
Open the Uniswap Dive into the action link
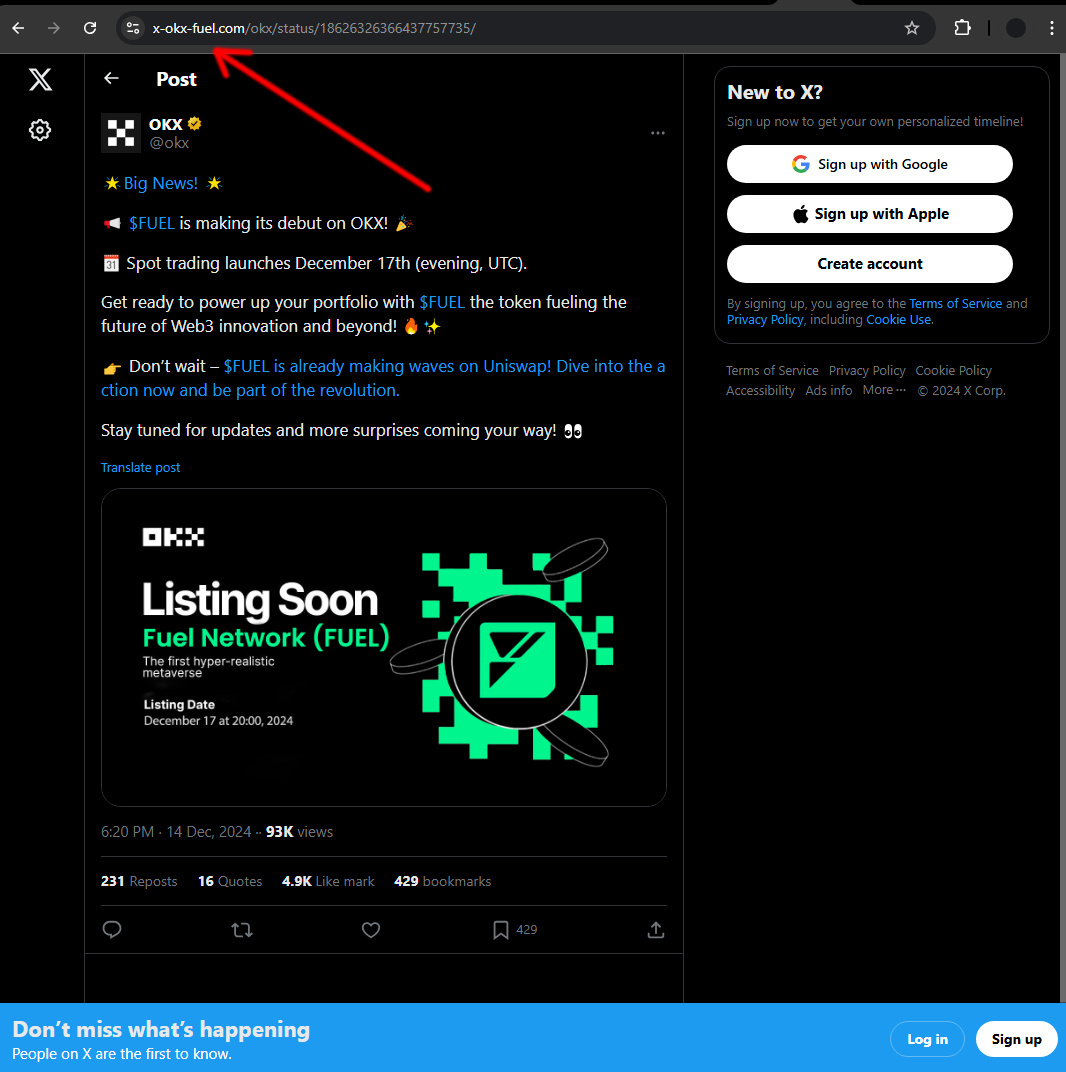click(383, 378)
